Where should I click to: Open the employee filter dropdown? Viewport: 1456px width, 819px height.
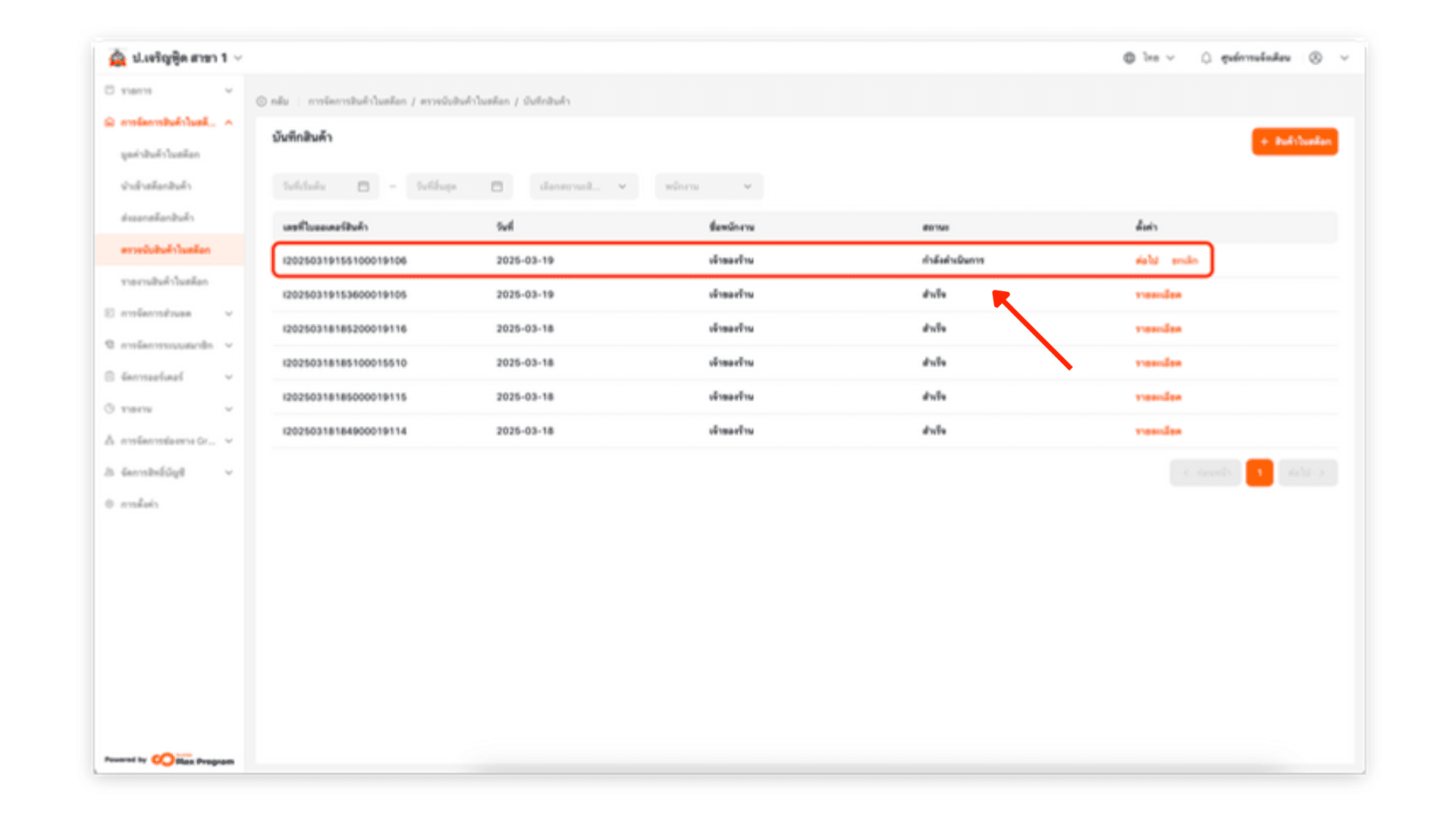708,187
